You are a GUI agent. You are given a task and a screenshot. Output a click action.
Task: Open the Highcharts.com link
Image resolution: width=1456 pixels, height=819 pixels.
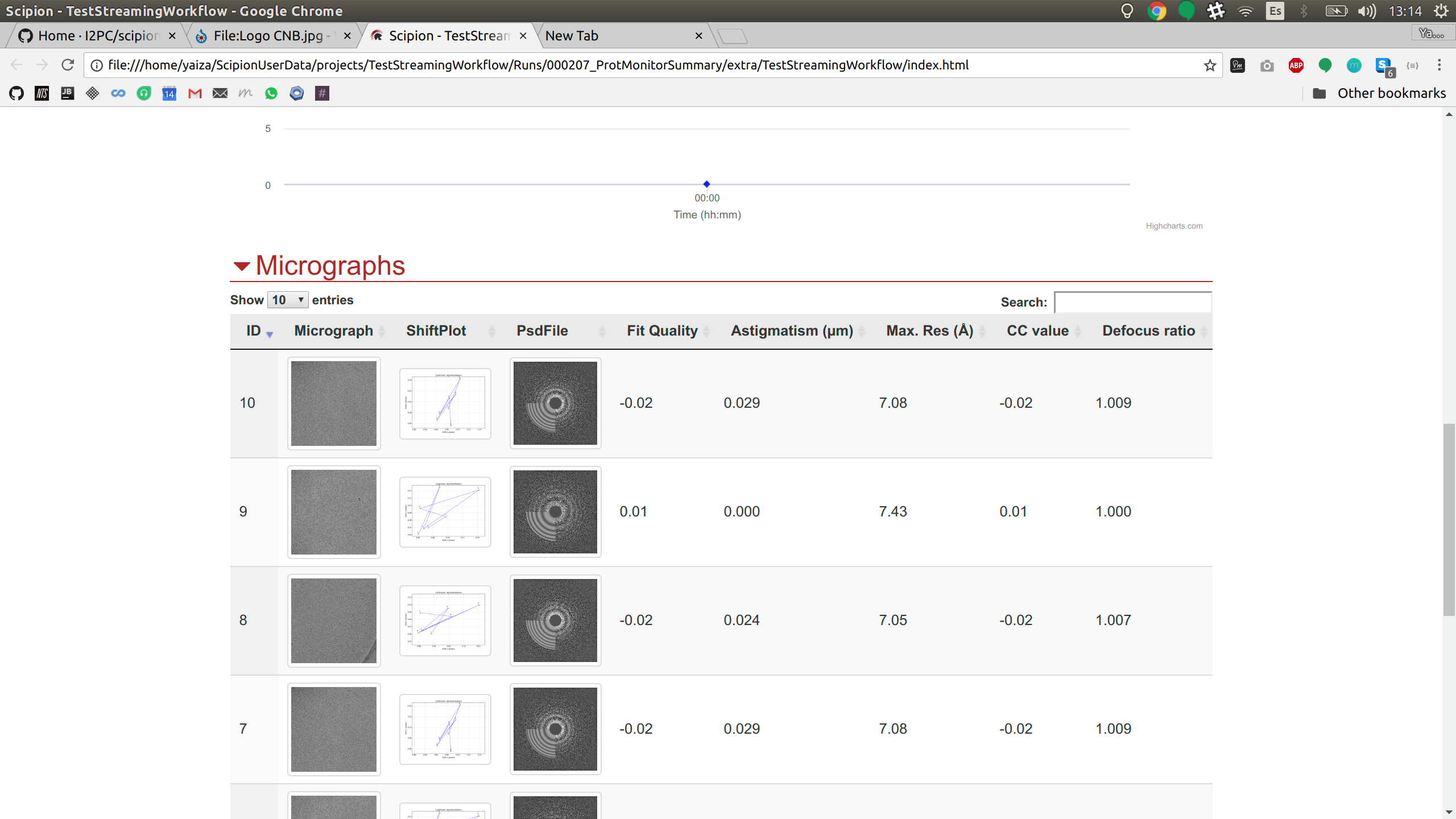(x=1174, y=226)
